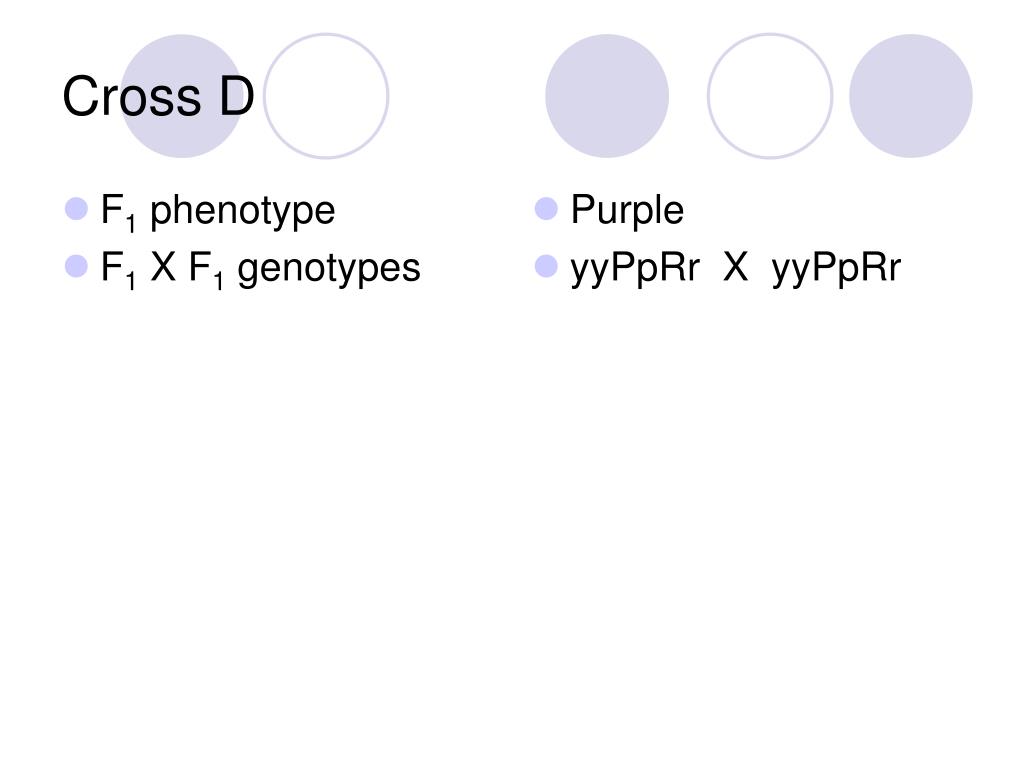Viewport: 1024px width, 768px height.
Task: Select the word "genotypes"
Action: [329, 271]
